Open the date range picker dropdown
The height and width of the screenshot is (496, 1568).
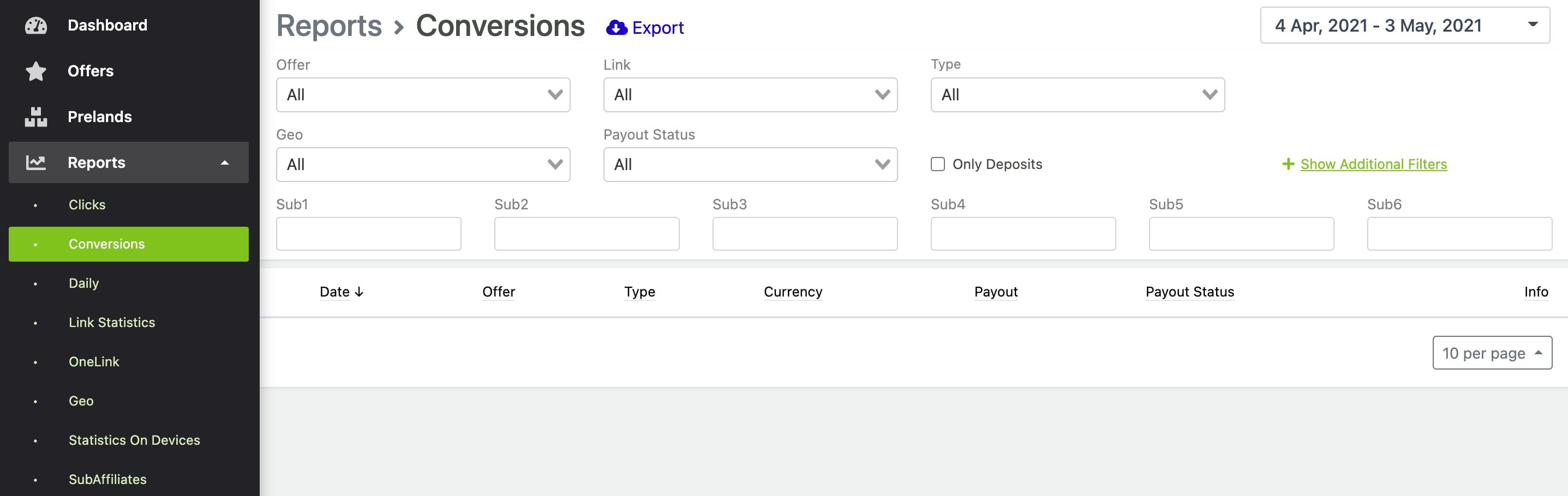[x=1405, y=26]
